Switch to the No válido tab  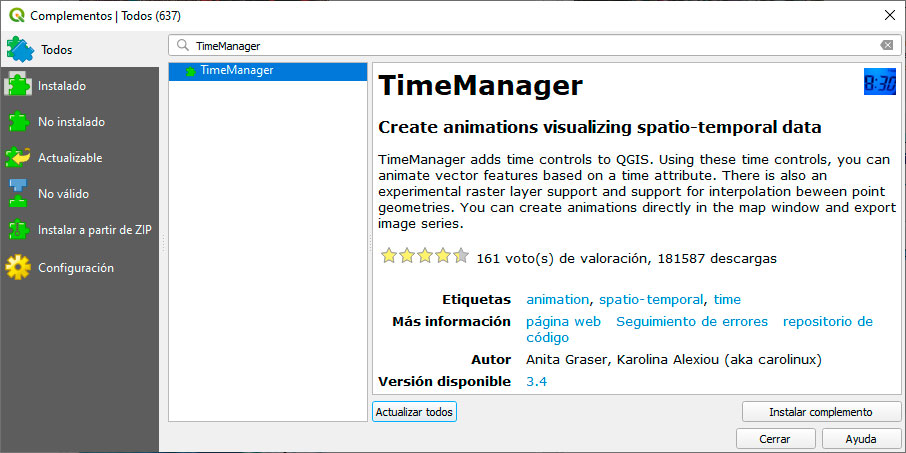pyautogui.click(x=80, y=194)
